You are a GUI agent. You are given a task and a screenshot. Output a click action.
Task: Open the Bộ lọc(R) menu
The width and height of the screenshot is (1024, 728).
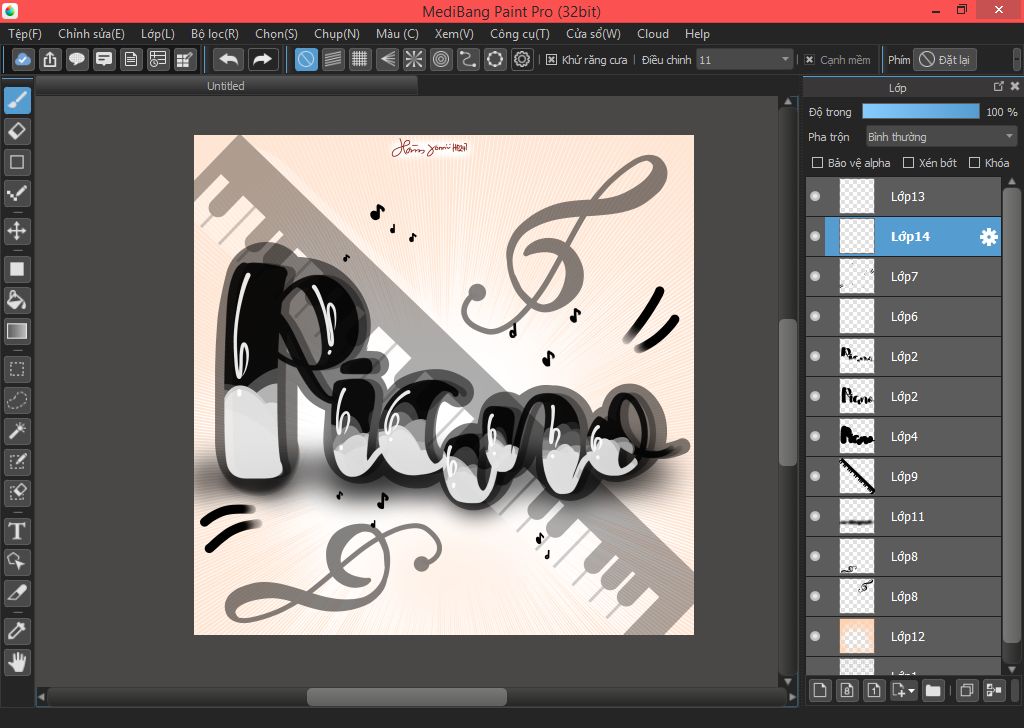[x=215, y=34]
